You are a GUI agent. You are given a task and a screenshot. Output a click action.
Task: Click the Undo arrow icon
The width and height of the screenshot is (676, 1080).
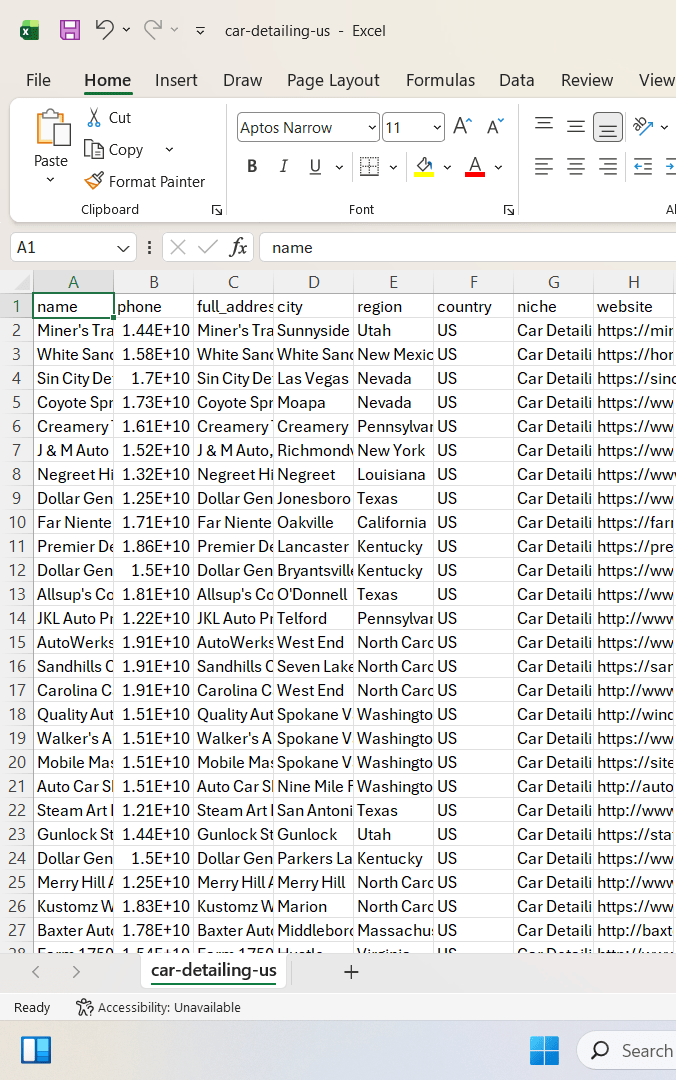point(105,30)
